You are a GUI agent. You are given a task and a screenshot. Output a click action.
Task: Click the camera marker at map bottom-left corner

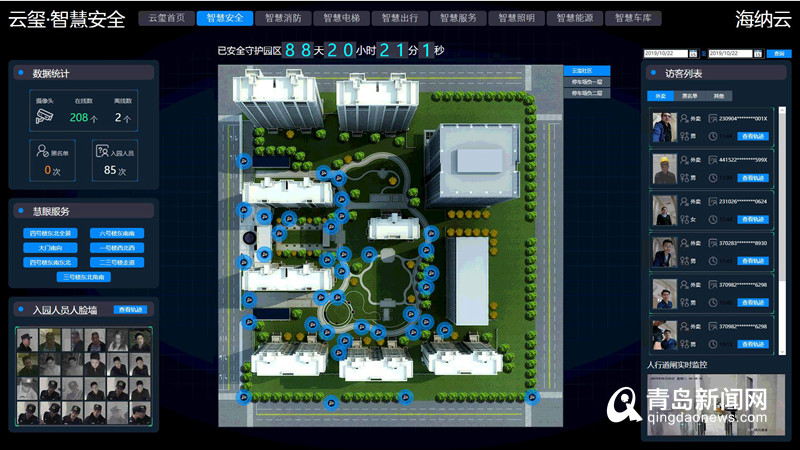pos(244,397)
